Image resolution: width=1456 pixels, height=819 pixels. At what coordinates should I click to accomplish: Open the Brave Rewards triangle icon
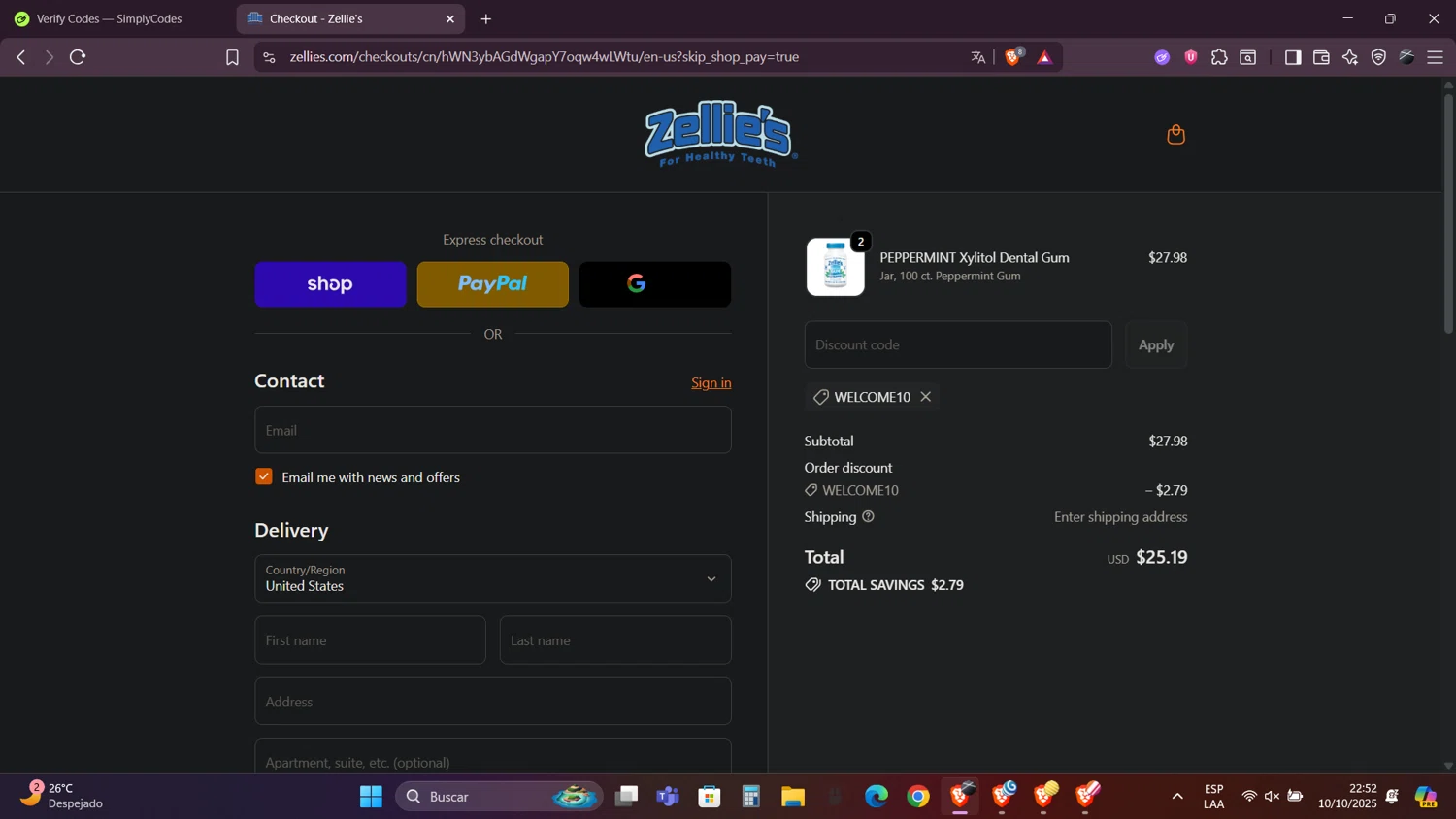point(1044,57)
